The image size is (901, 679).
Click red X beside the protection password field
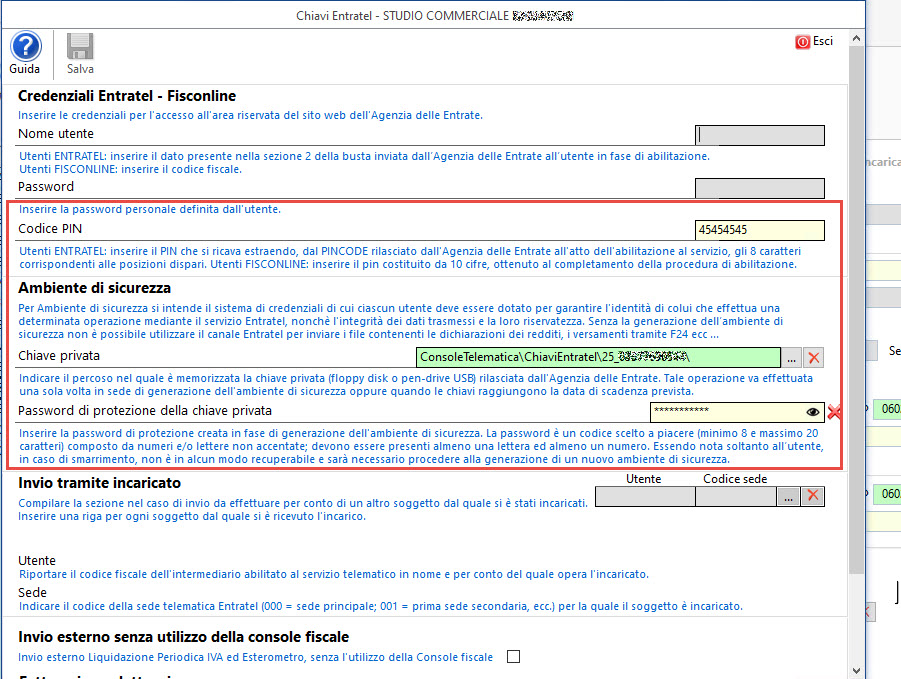coord(834,412)
